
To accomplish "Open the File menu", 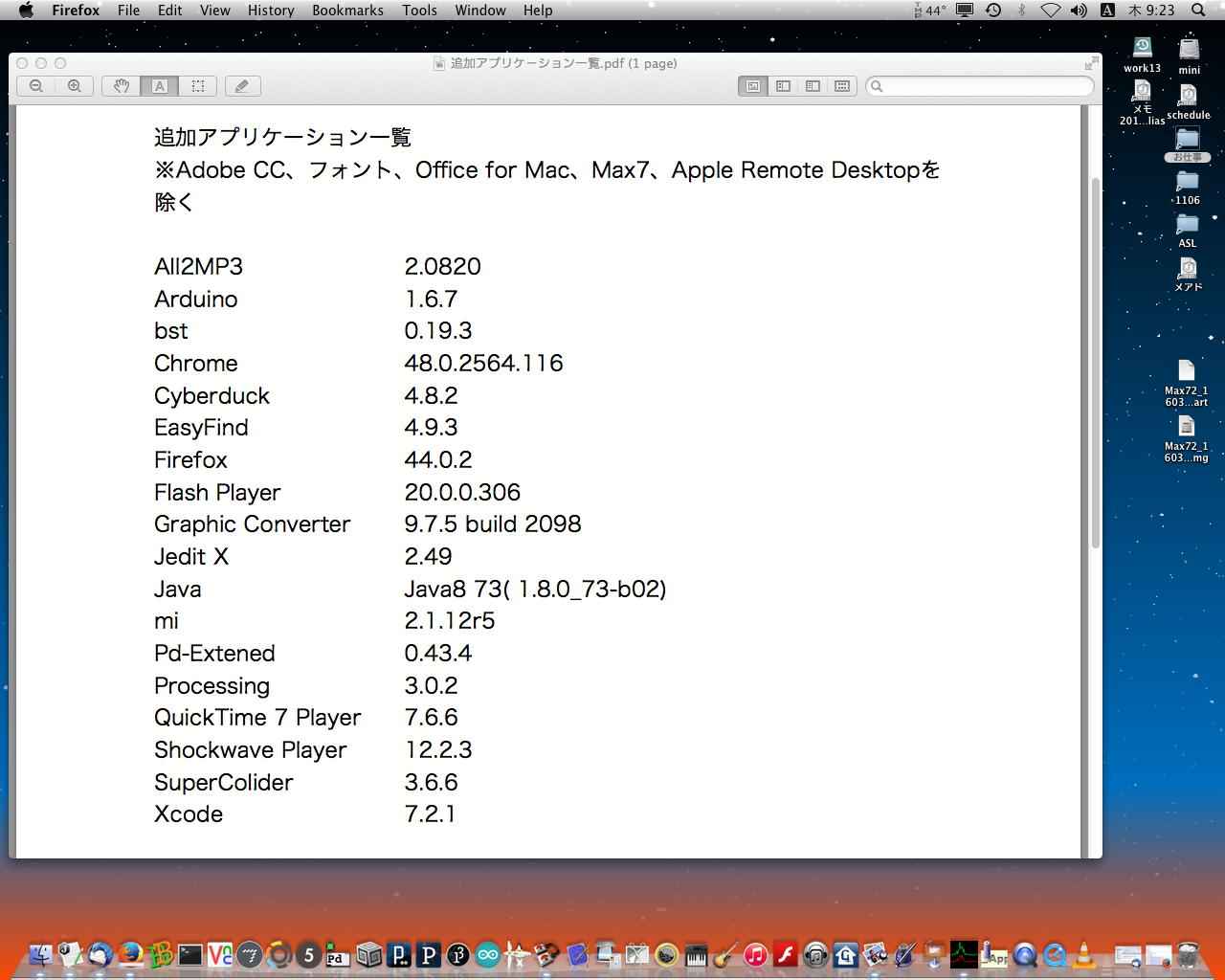I will tap(128, 11).
